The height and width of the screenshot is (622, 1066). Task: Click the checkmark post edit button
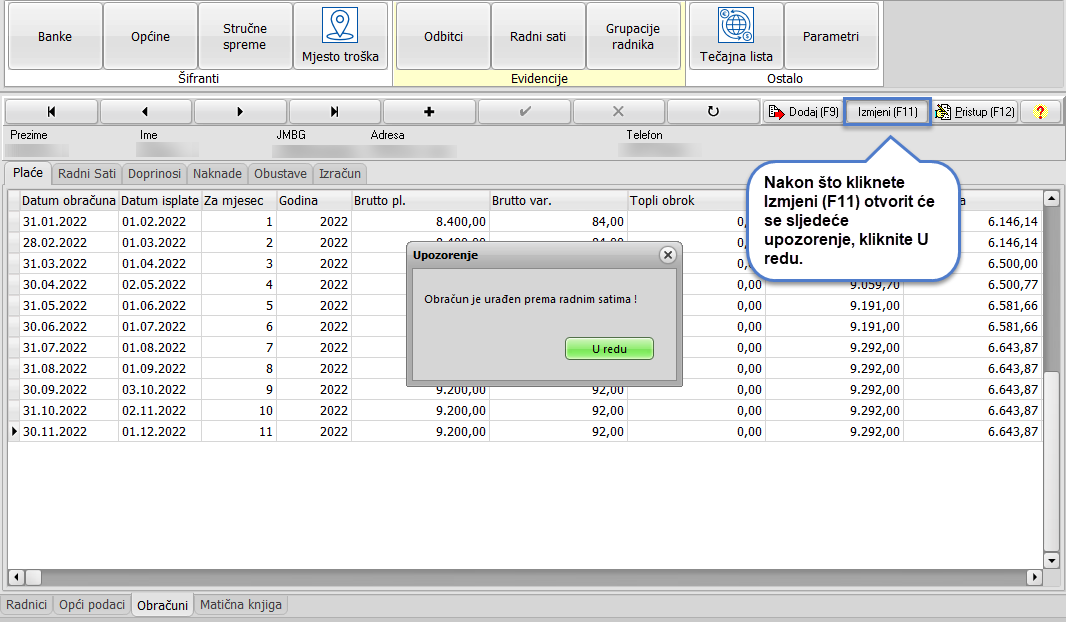pyautogui.click(x=524, y=111)
